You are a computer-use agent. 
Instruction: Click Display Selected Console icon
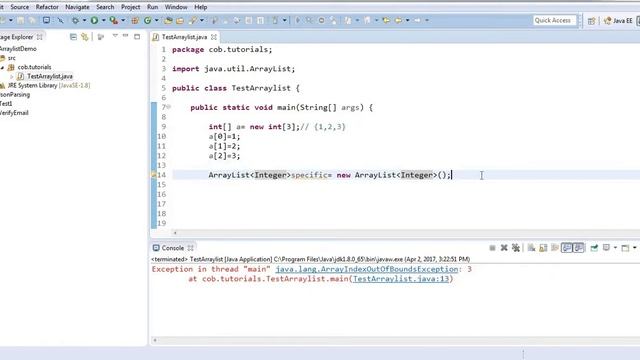[x=607, y=248]
